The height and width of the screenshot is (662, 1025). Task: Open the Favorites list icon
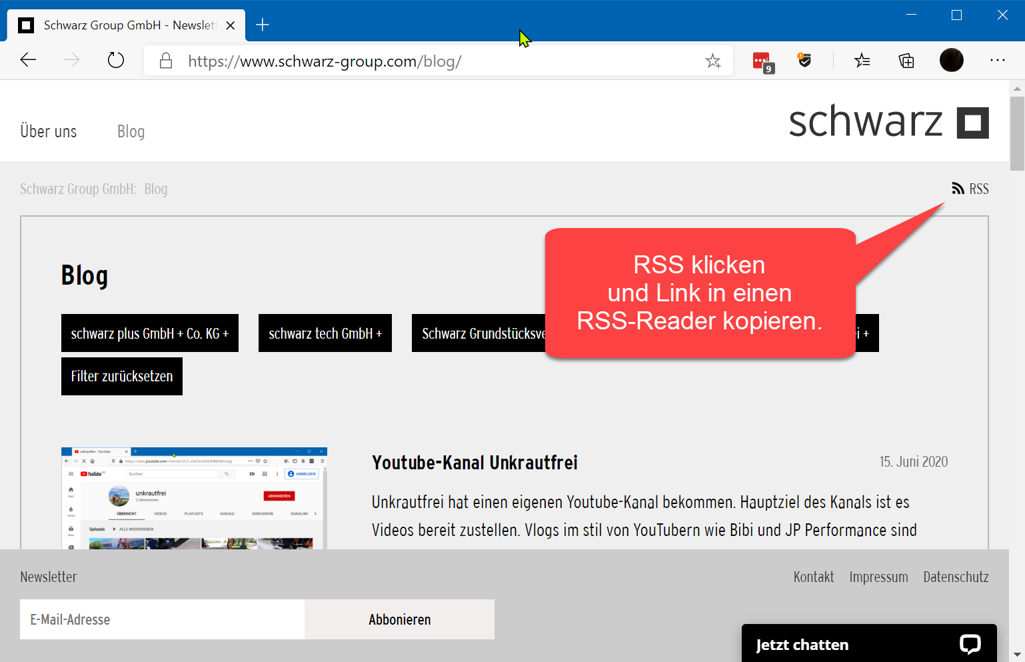[x=862, y=61]
